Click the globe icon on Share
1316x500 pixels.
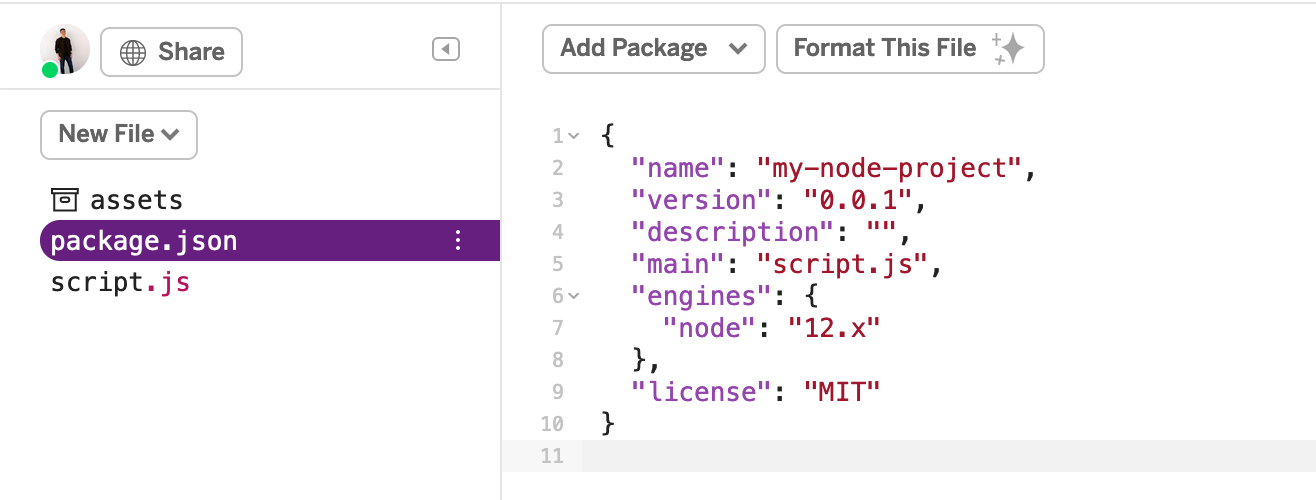[133, 52]
